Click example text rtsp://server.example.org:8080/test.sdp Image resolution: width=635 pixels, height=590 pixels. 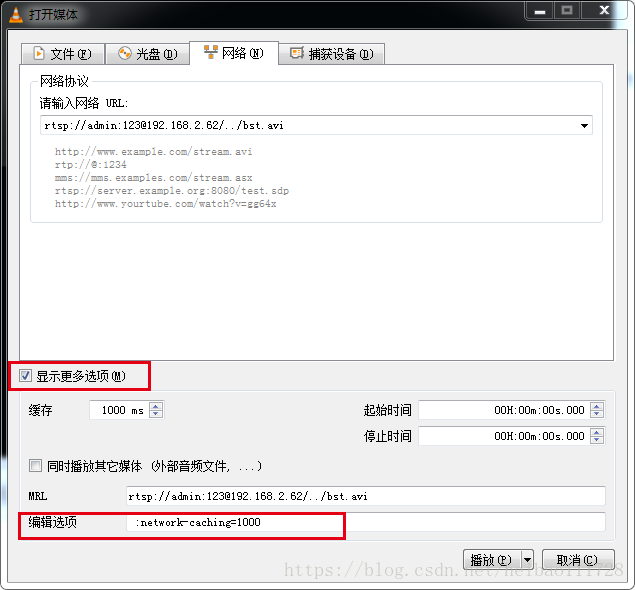(x=172, y=191)
